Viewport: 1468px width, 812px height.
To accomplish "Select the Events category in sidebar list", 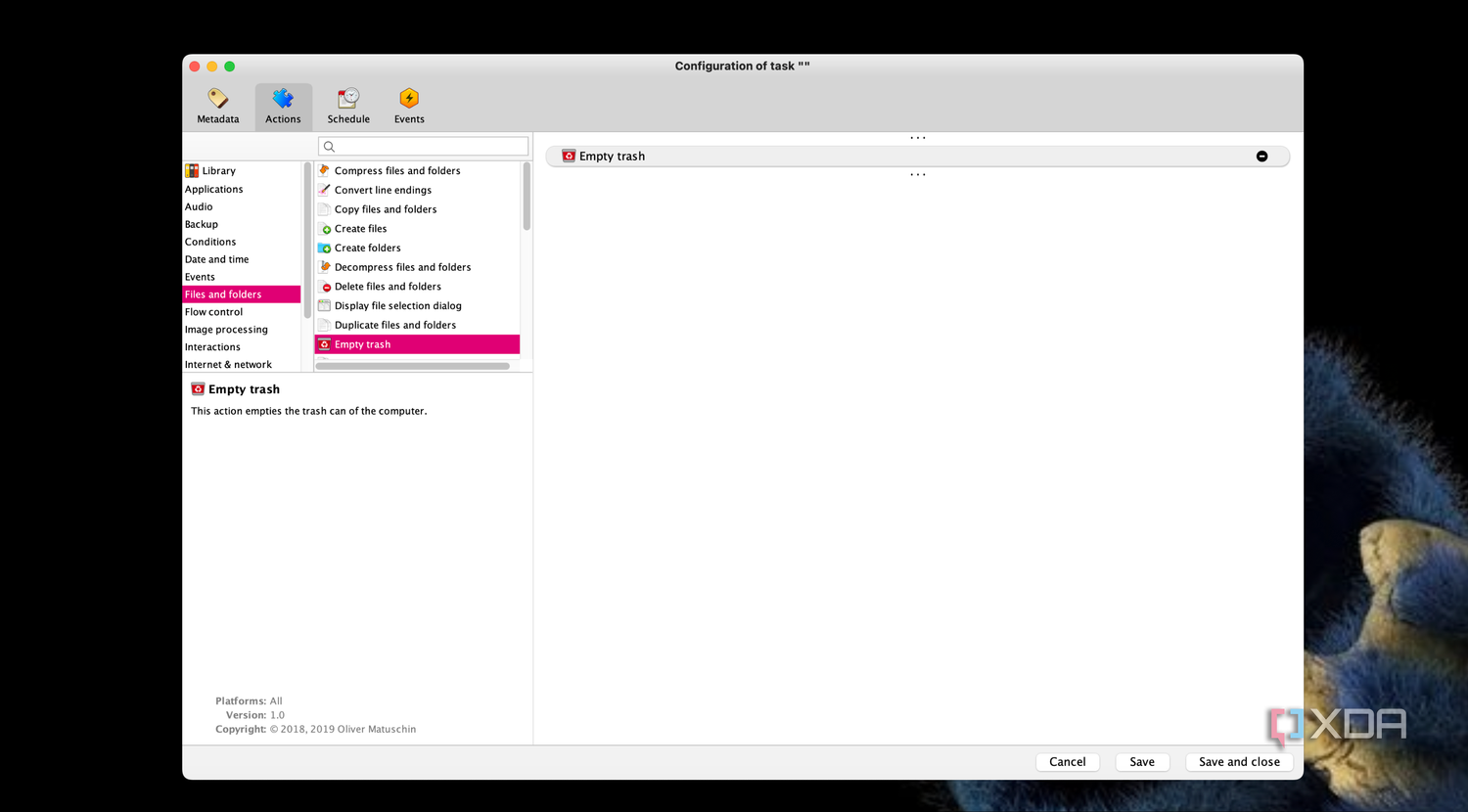I will [242, 277].
